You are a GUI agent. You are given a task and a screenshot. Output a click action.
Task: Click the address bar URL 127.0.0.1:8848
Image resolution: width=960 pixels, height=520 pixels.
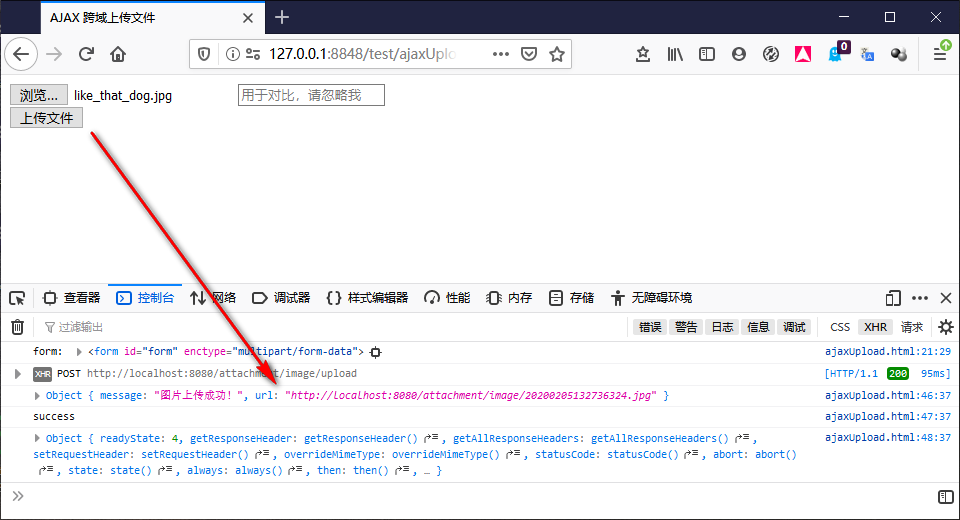[362, 55]
